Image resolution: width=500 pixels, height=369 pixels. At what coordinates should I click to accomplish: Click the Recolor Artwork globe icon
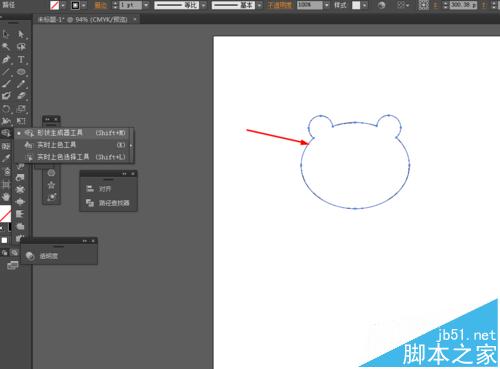click(x=382, y=5)
